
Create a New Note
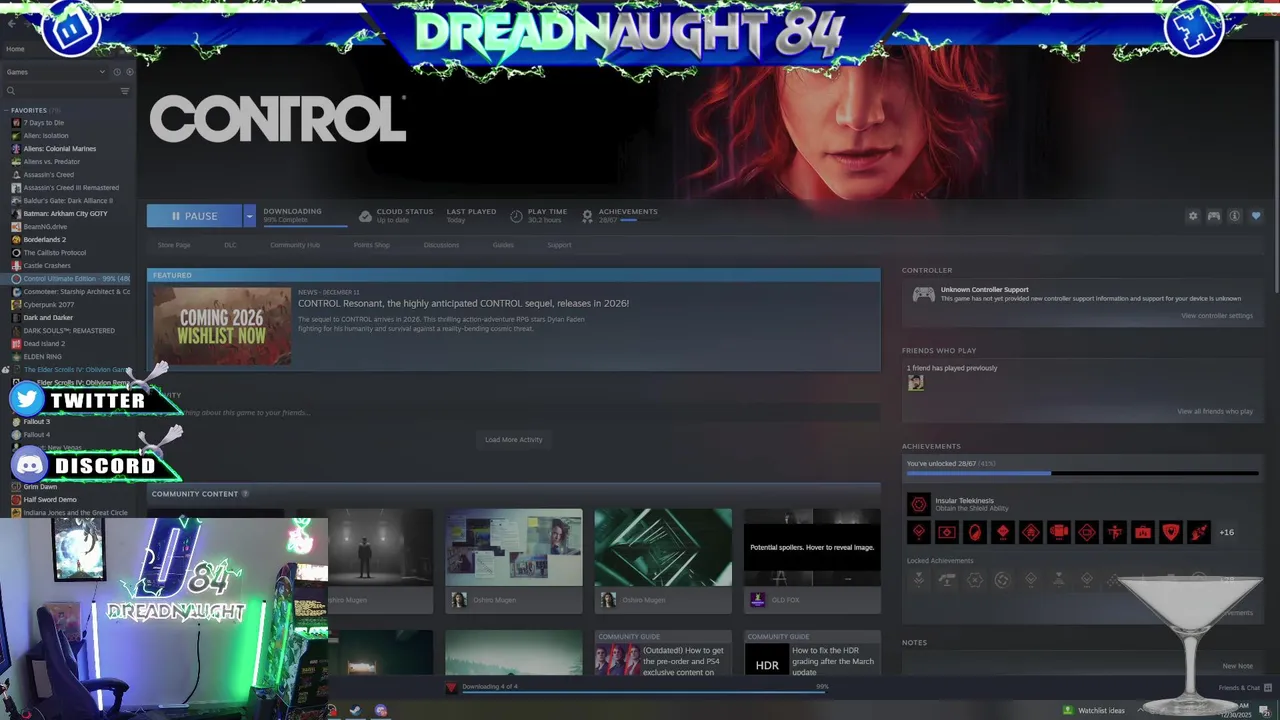click(1237, 666)
